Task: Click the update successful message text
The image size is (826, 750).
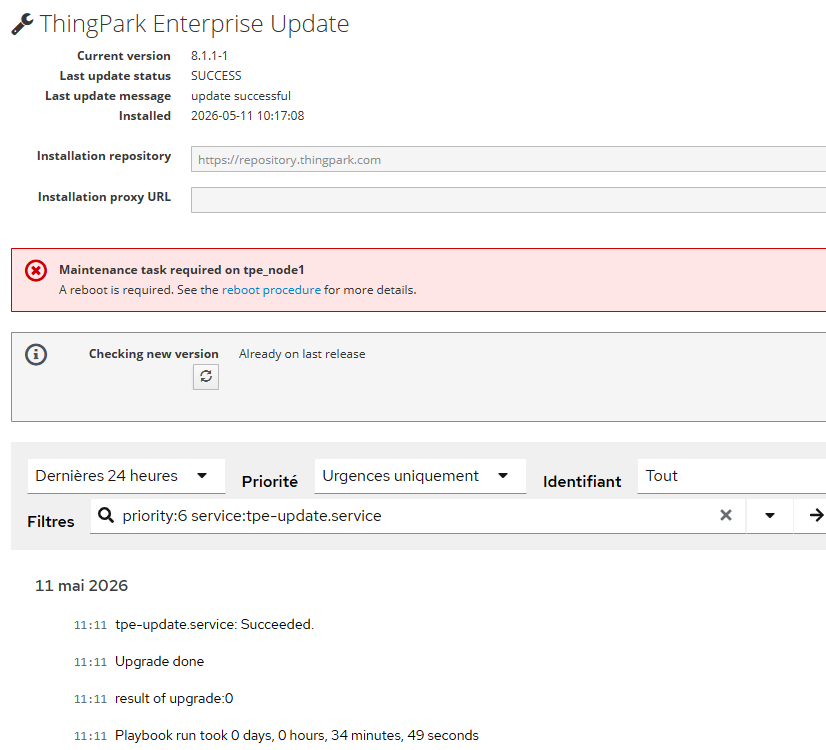Action: point(241,96)
